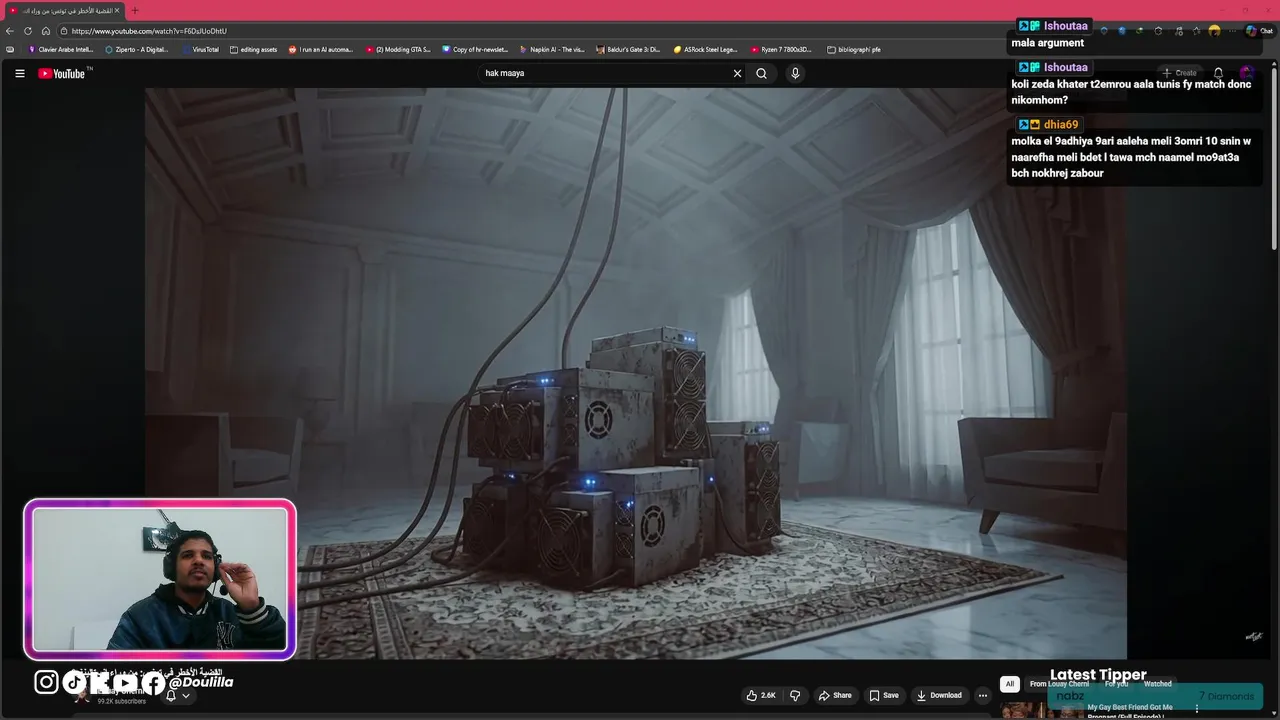The height and width of the screenshot is (720, 1280).
Task: Open 'My Gay Best Friend Got Me' video
Action: [1130, 708]
